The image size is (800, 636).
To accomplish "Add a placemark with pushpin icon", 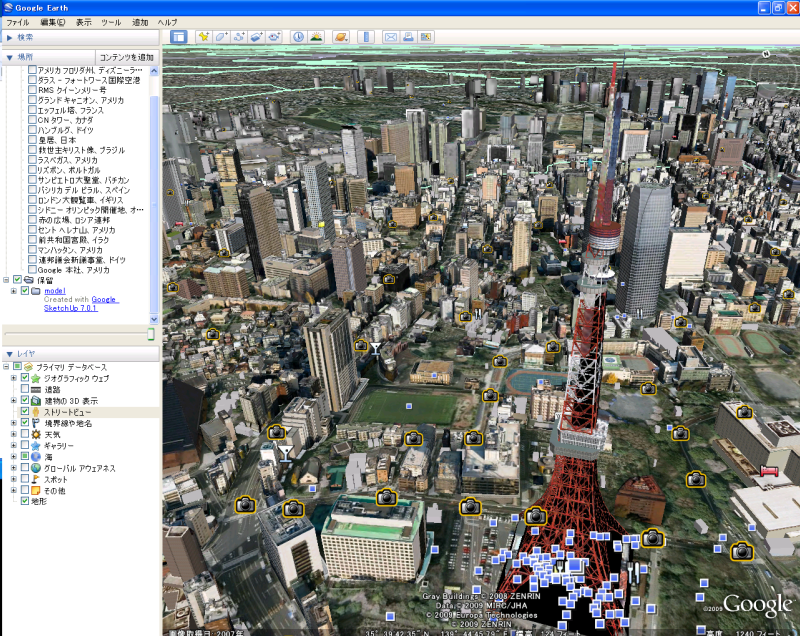I will point(204,37).
